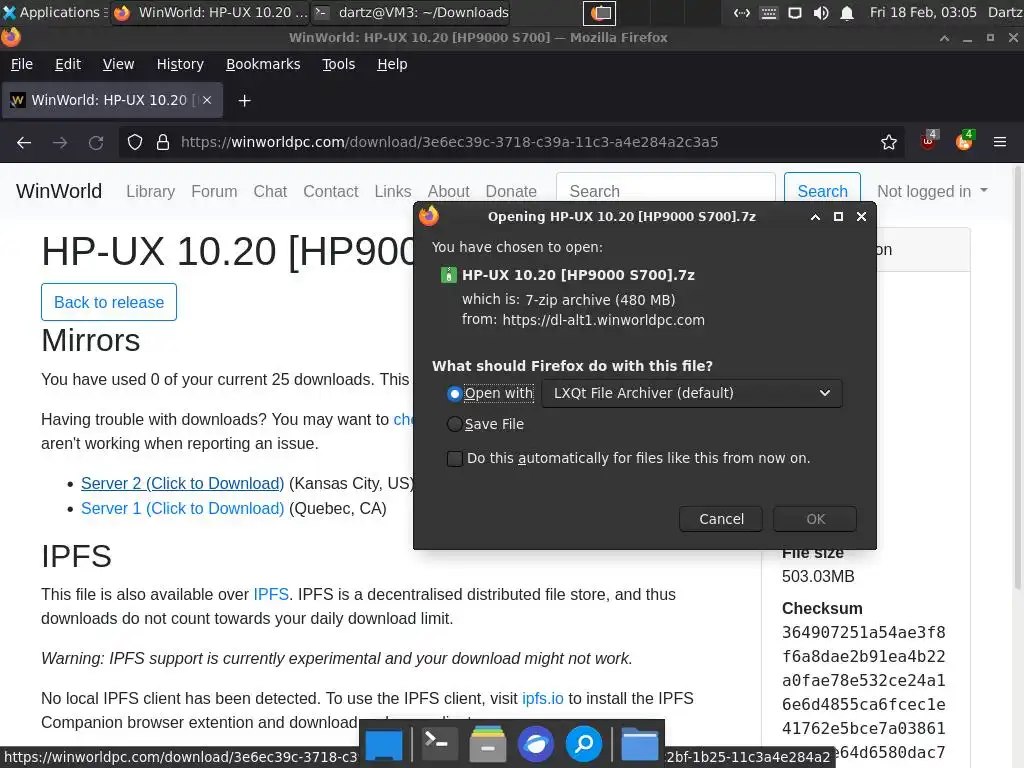Open the tracking protection shield icon
The height and width of the screenshot is (768, 1024).
point(135,142)
